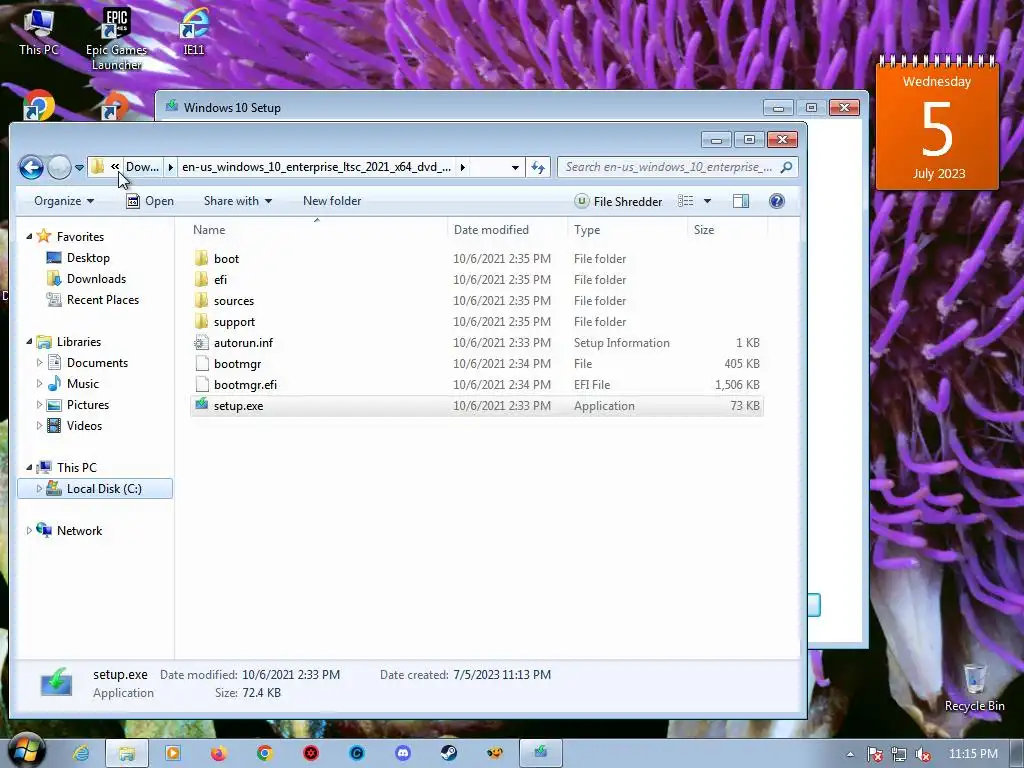
Task: Click the calendar gadget showing July 5
Action: click(x=937, y=124)
